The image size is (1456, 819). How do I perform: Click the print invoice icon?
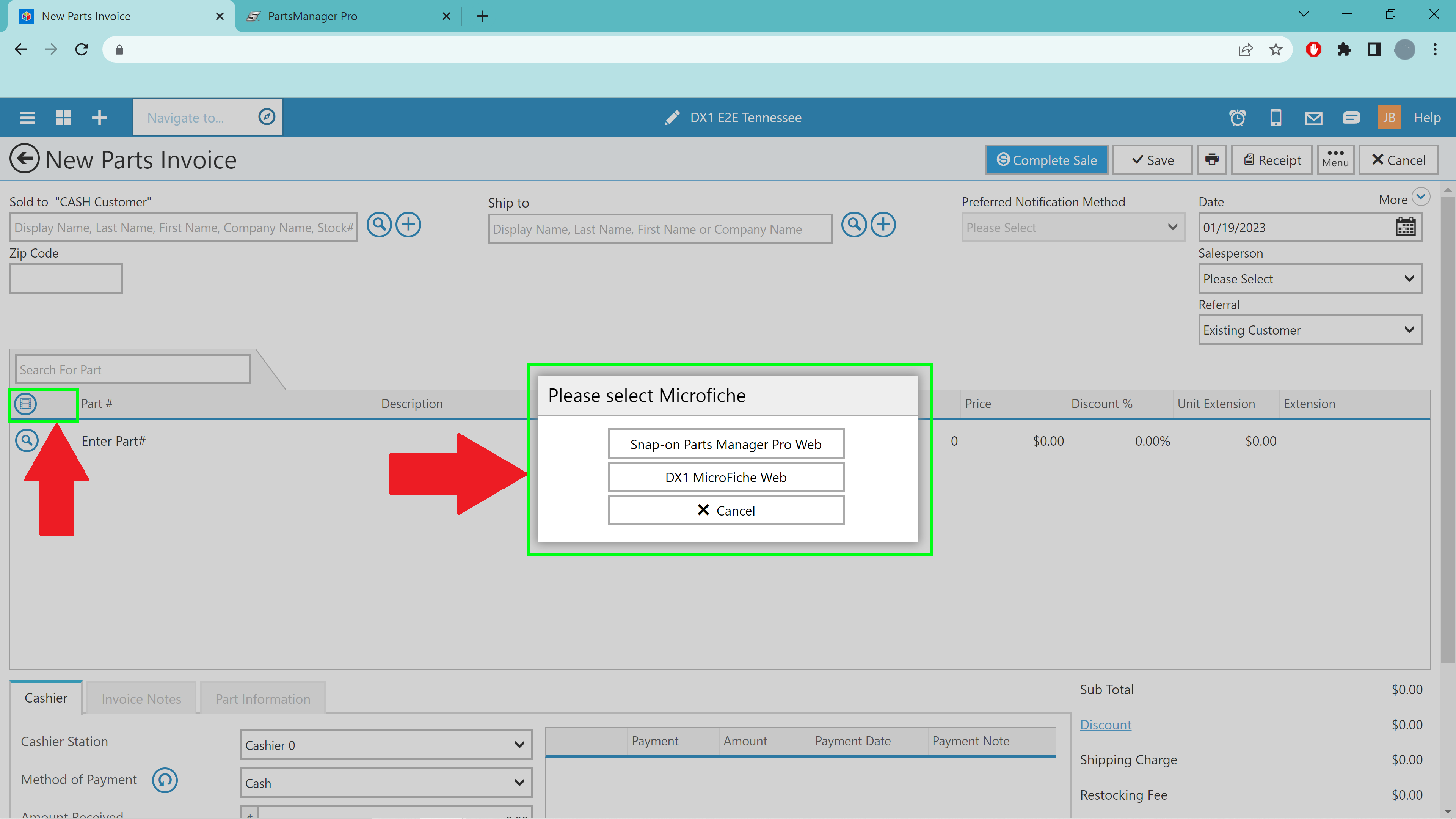(x=1211, y=160)
